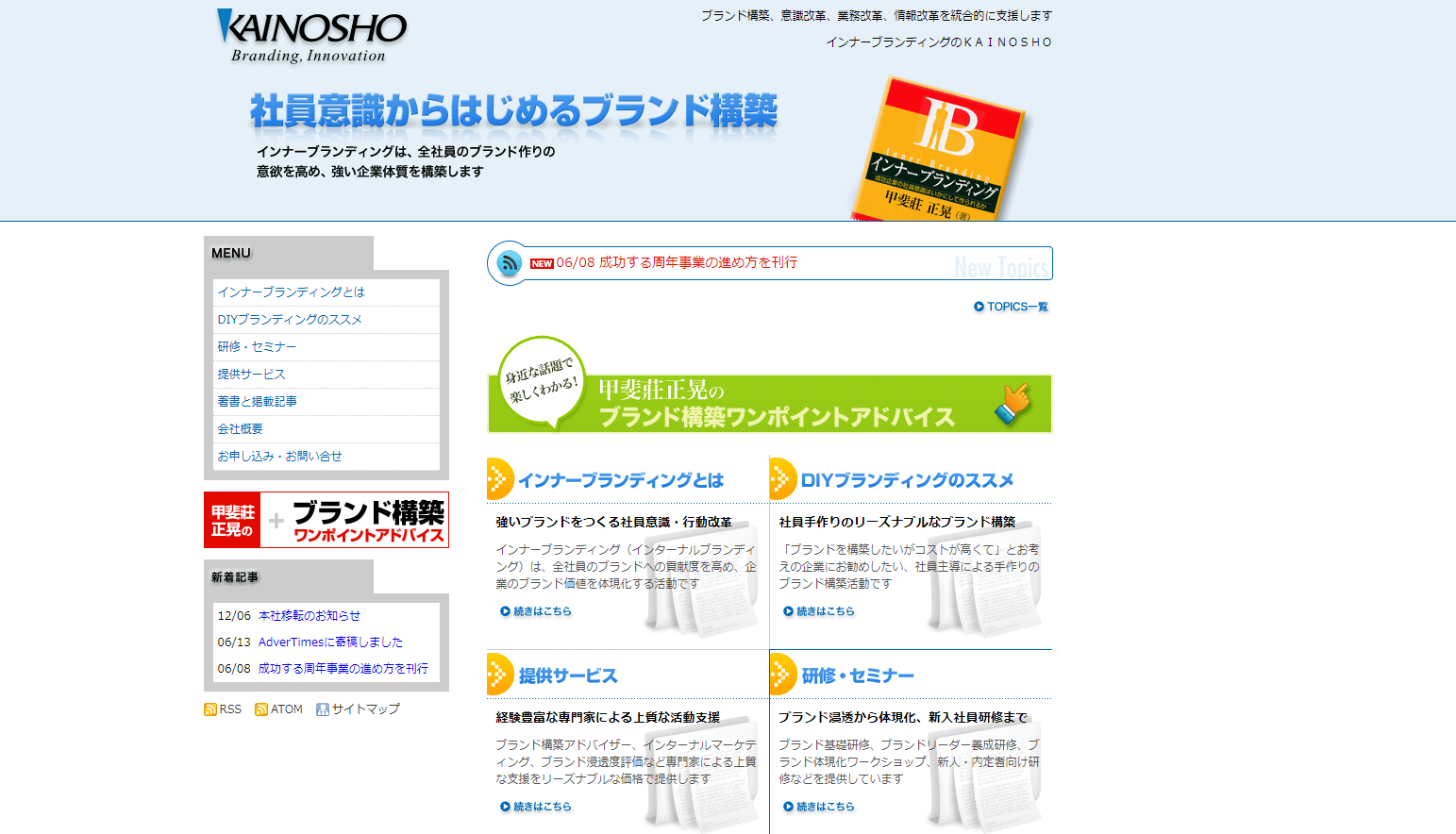Open the AdverTimesに寄稿しました article
The height and width of the screenshot is (834, 1456).
tap(330, 642)
